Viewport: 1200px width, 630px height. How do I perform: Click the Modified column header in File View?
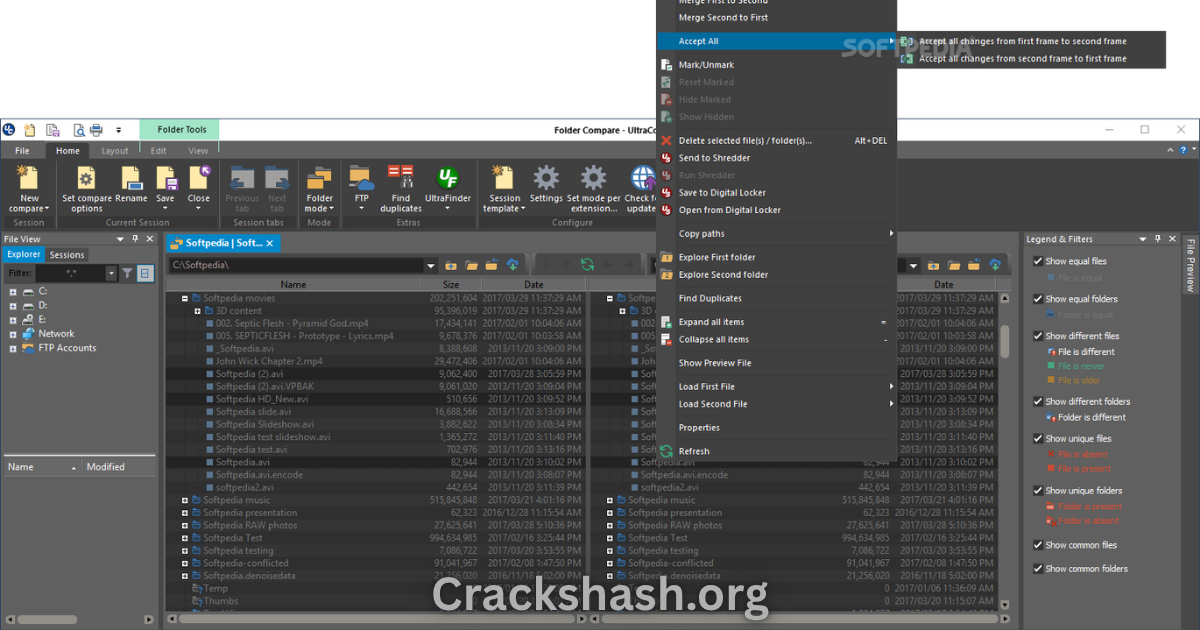pos(119,467)
